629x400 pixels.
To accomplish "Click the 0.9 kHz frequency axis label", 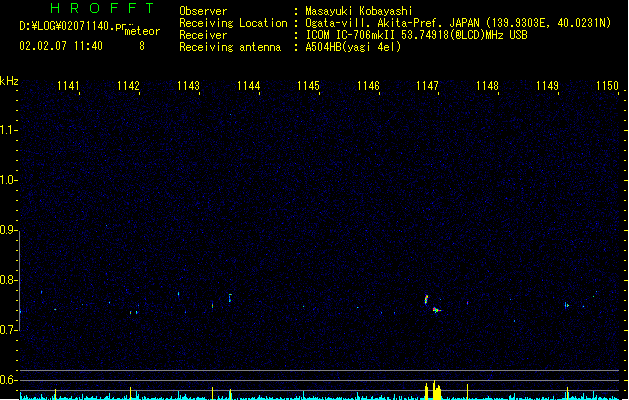I will point(8,230).
